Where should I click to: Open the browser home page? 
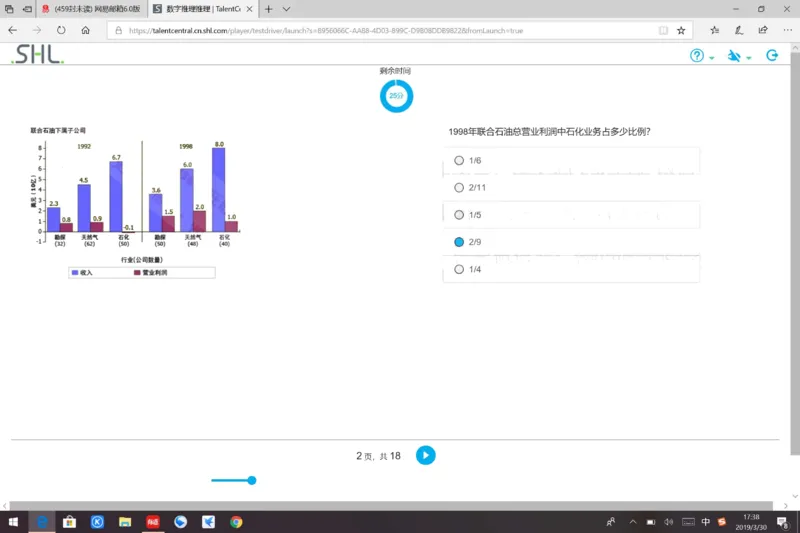(x=86, y=31)
